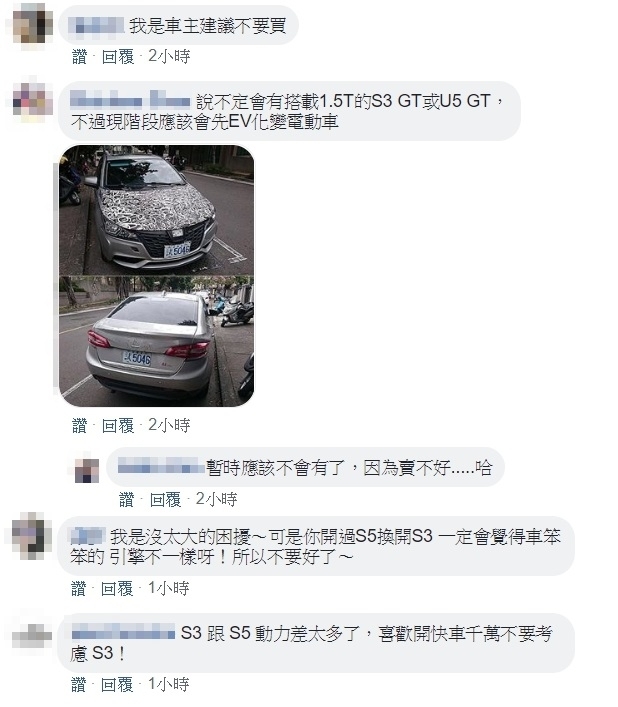Reply to the '暫時應該不會有了' comment
Screen dimensions: 618x707
pyautogui.click(x=165, y=500)
